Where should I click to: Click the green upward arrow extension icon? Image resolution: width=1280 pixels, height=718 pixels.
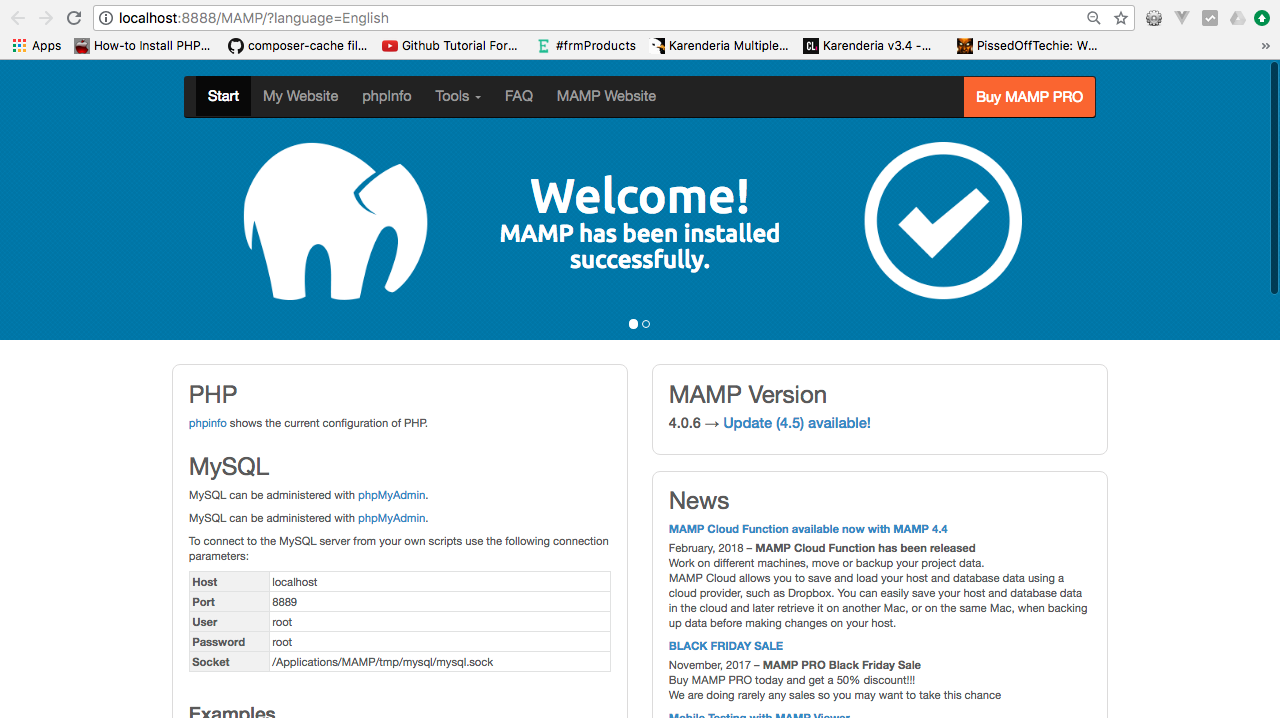point(1262,18)
